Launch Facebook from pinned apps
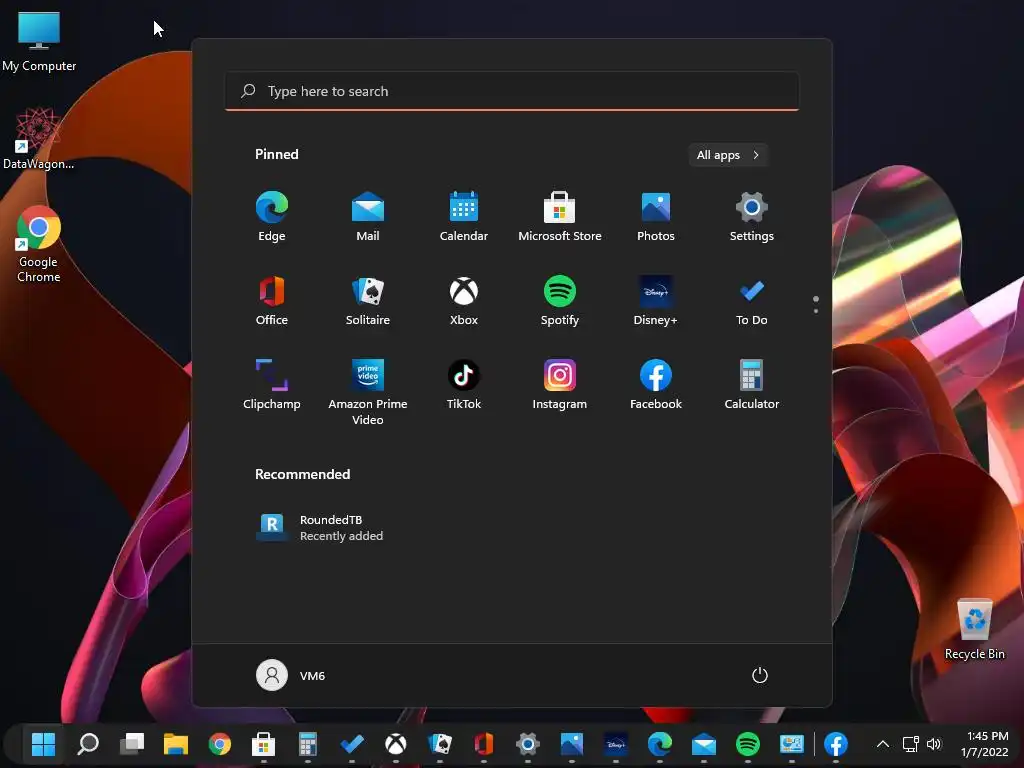1024x768 pixels. coord(656,385)
